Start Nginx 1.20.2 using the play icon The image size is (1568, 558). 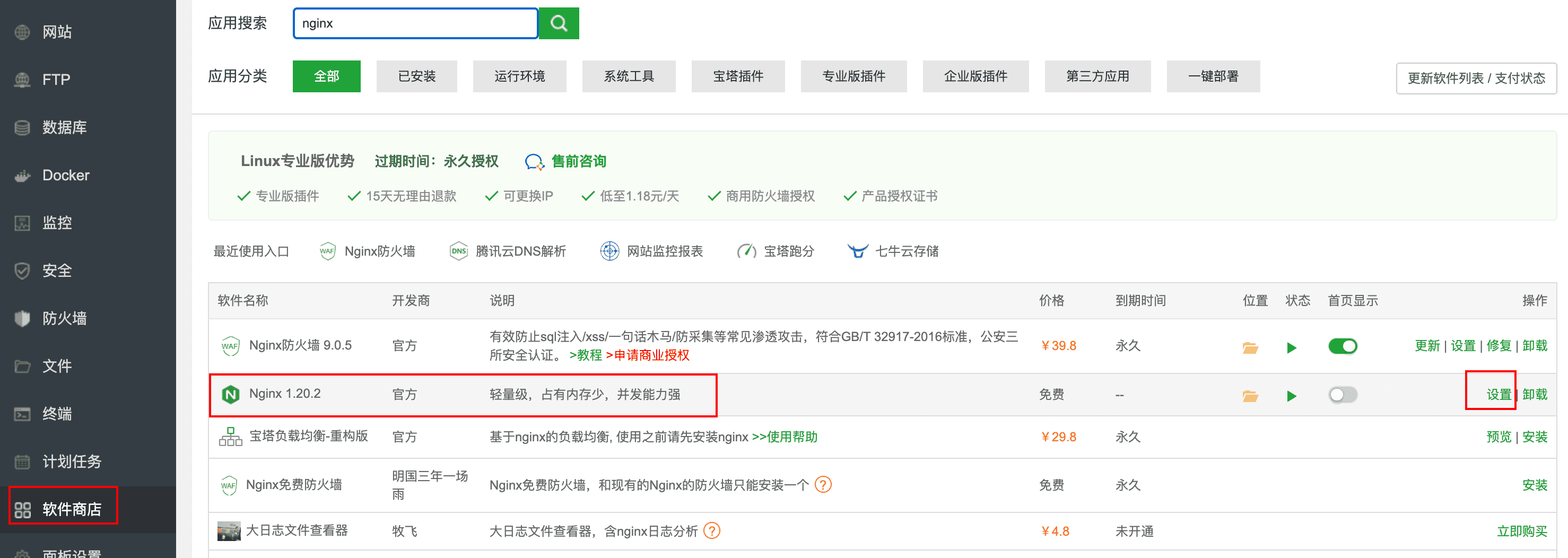click(x=1291, y=396)
